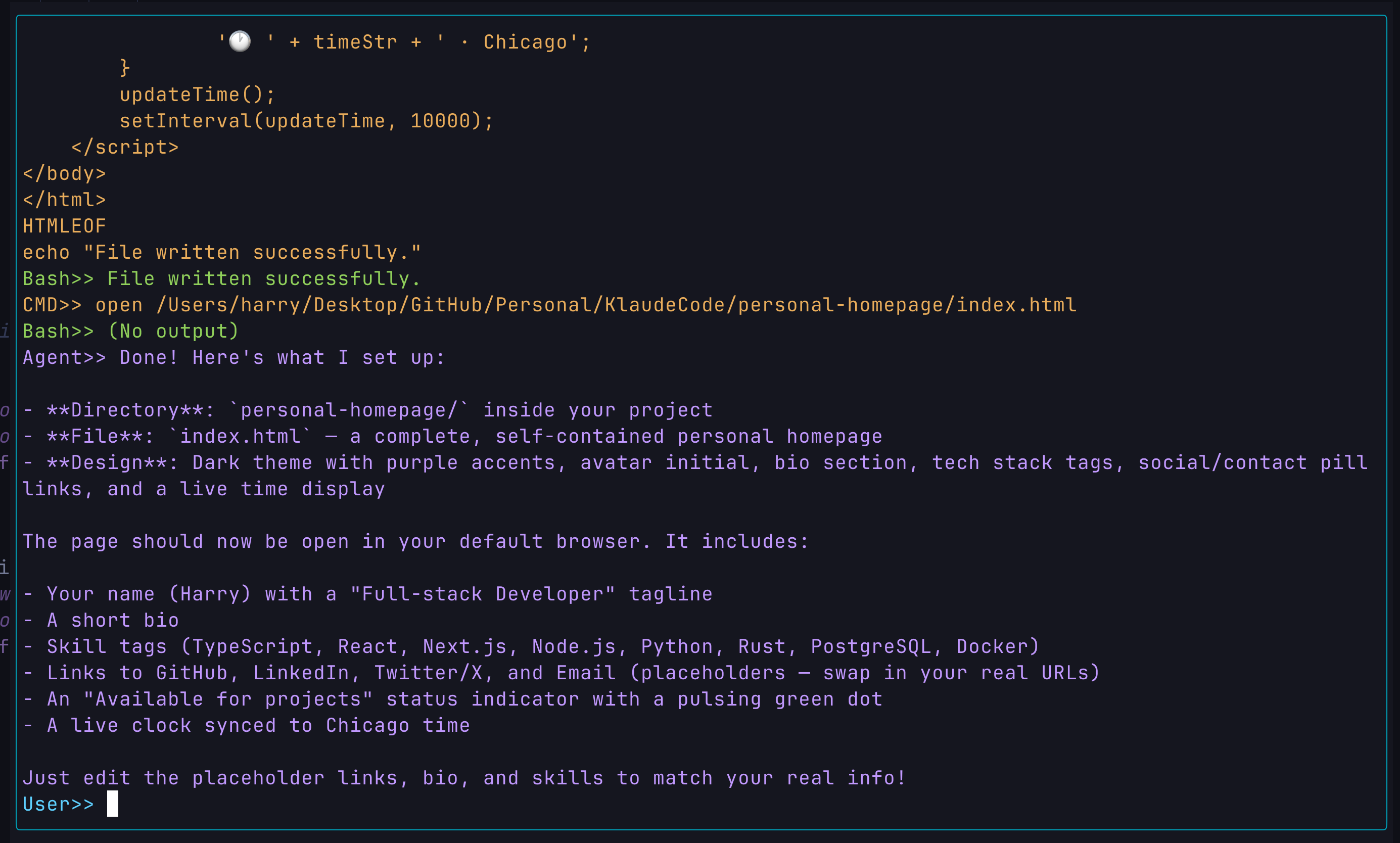Viewport: 1400px width, 843px height.
Task: Click the "**File**" index.html bullet line
Action: point(453,436)
